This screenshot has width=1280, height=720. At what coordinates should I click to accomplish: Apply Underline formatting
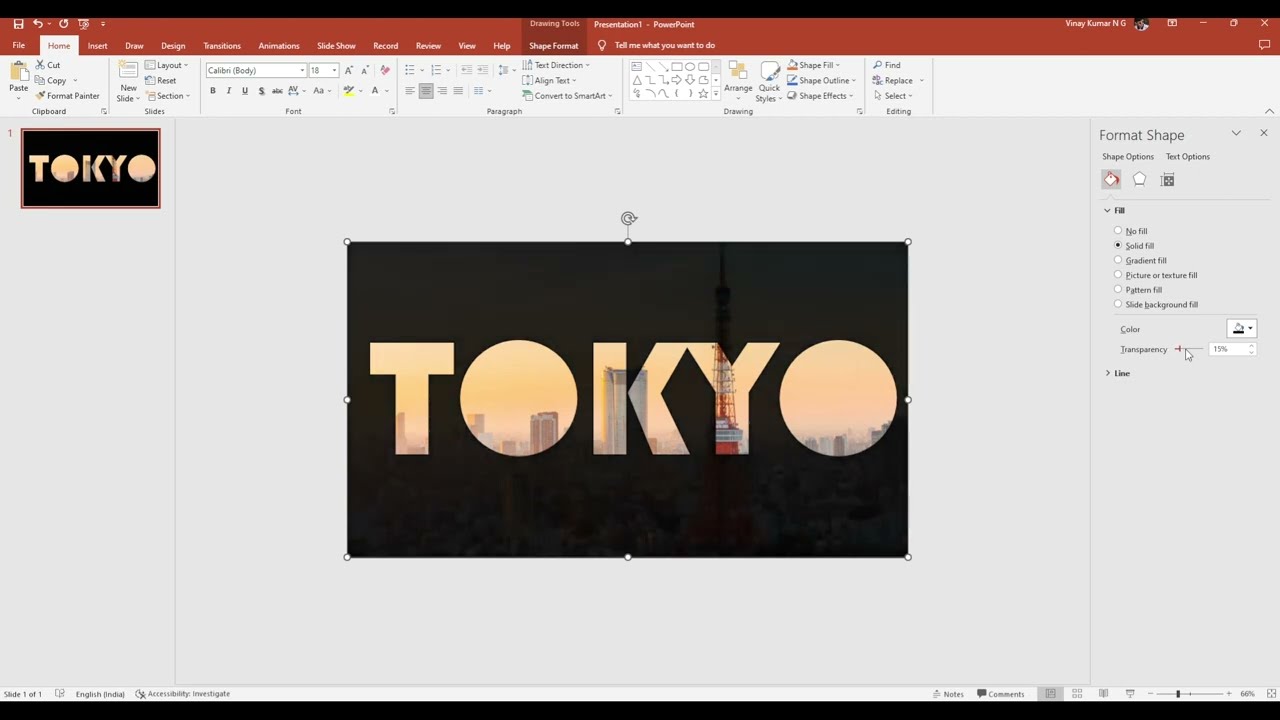(x=244, y=91)
